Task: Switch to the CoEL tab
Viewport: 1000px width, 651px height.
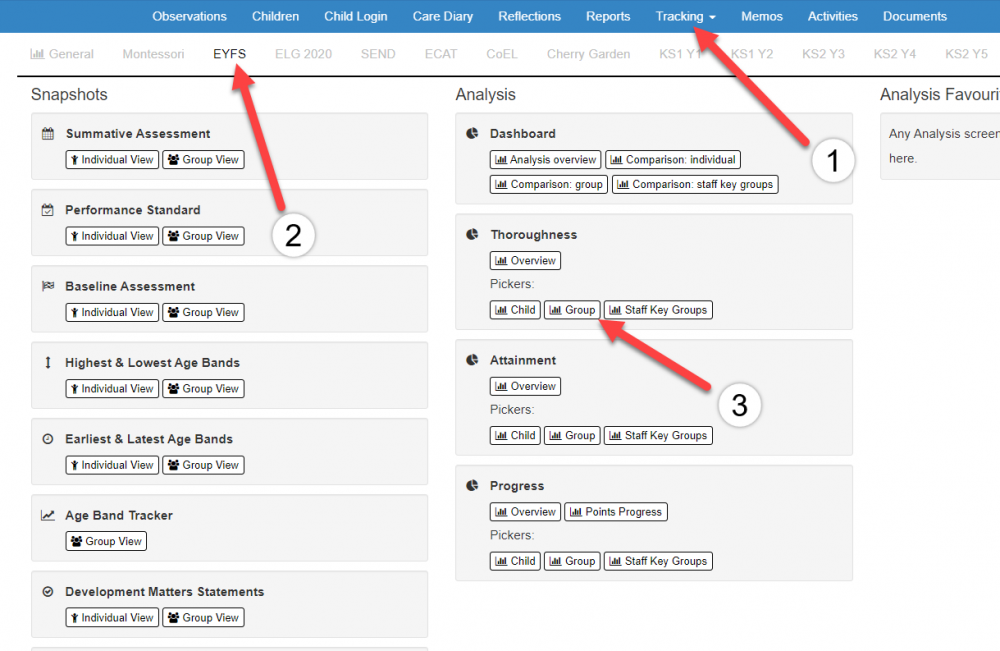Action: click(501, 54)
